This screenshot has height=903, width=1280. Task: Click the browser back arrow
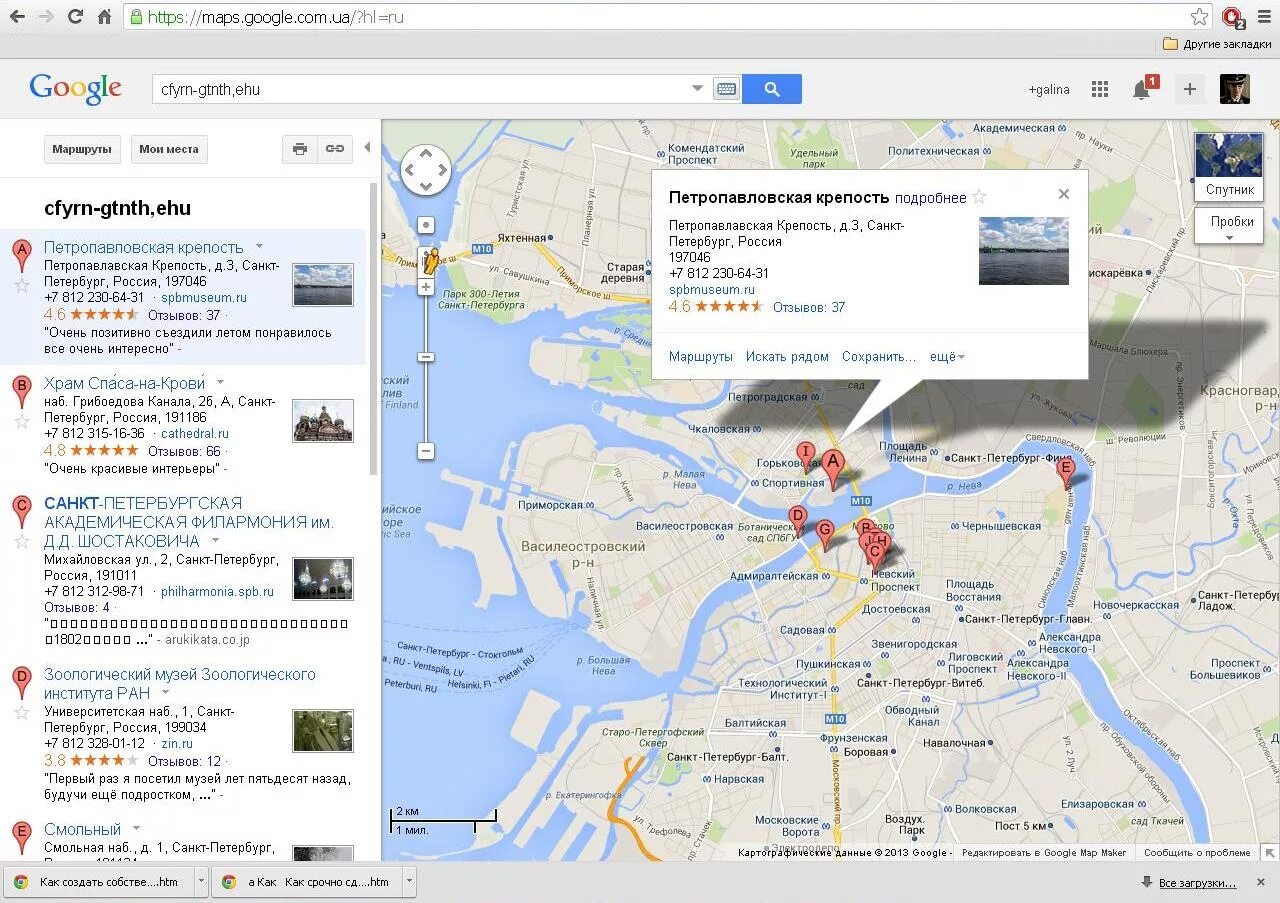[17, 17]
